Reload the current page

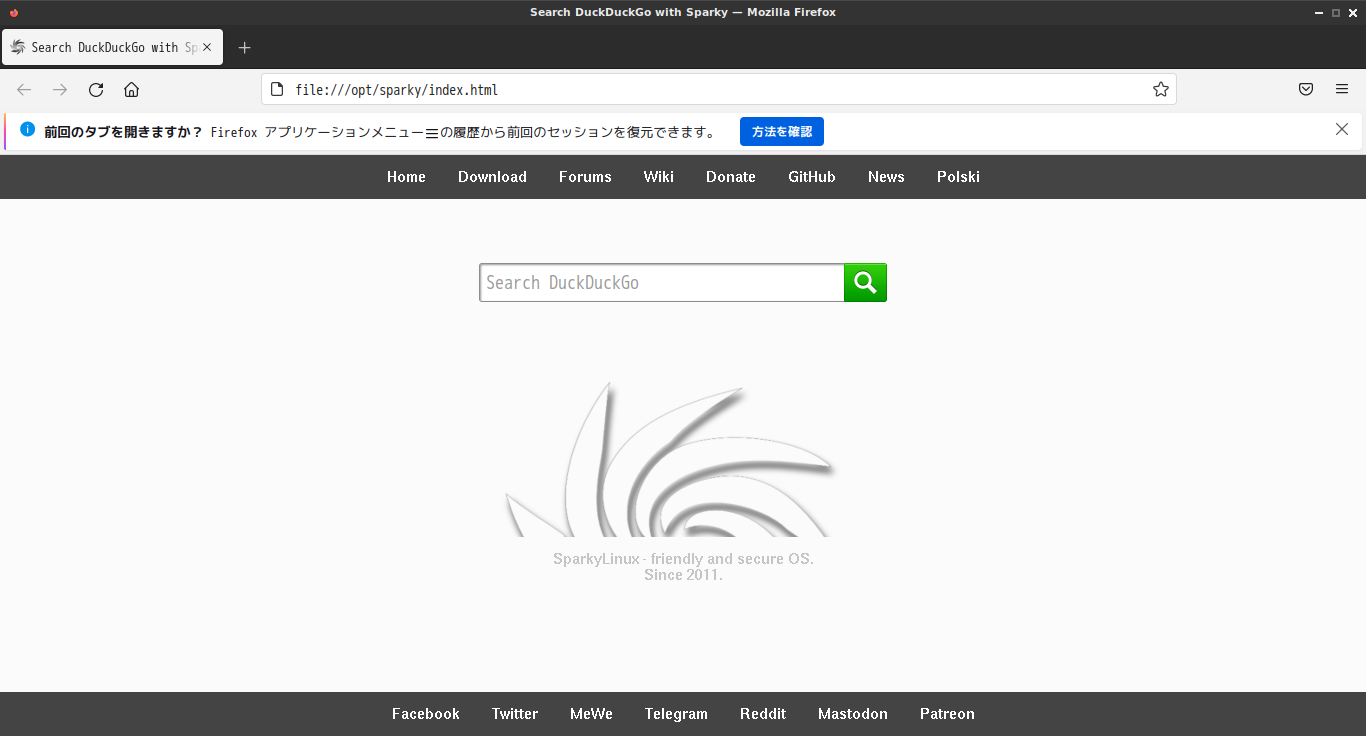pos(96,90)
